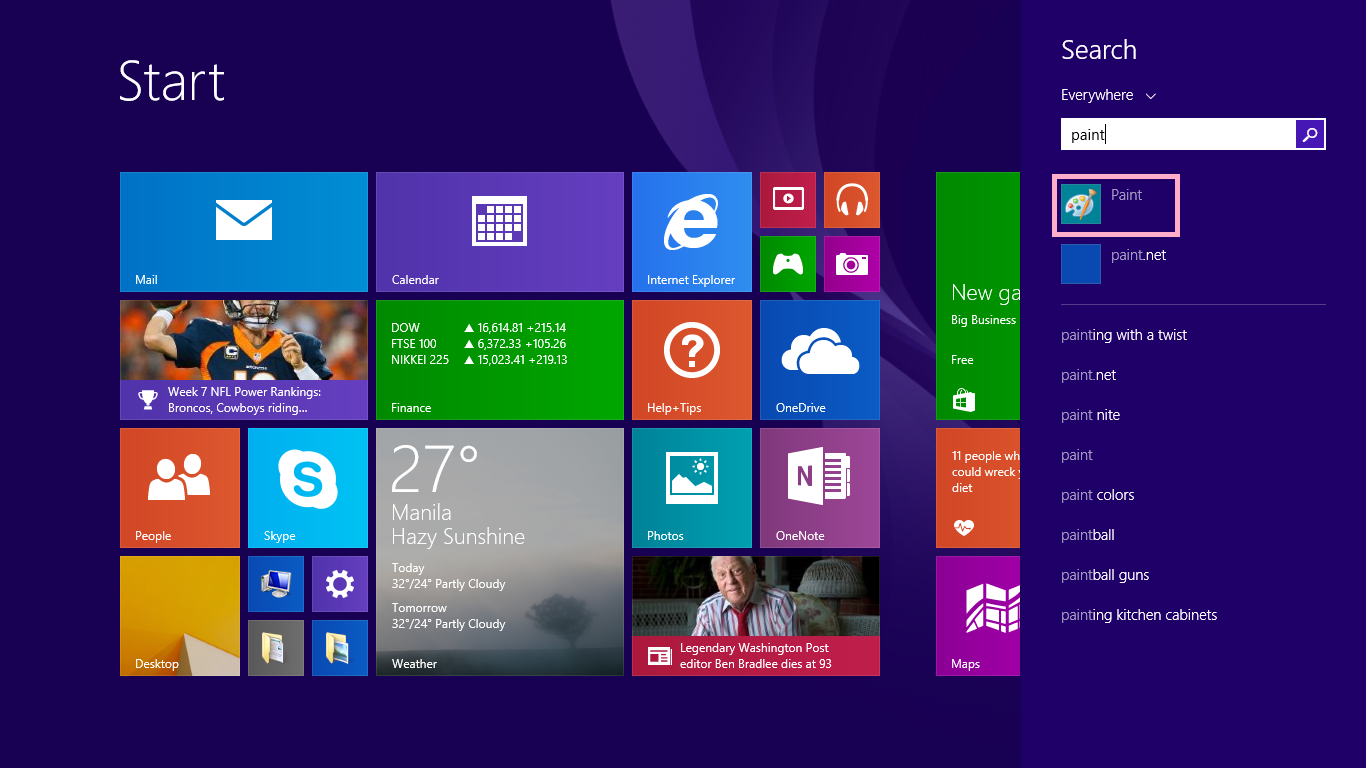Open the Photos tile

pyautogui.click(x=692, y=488)
